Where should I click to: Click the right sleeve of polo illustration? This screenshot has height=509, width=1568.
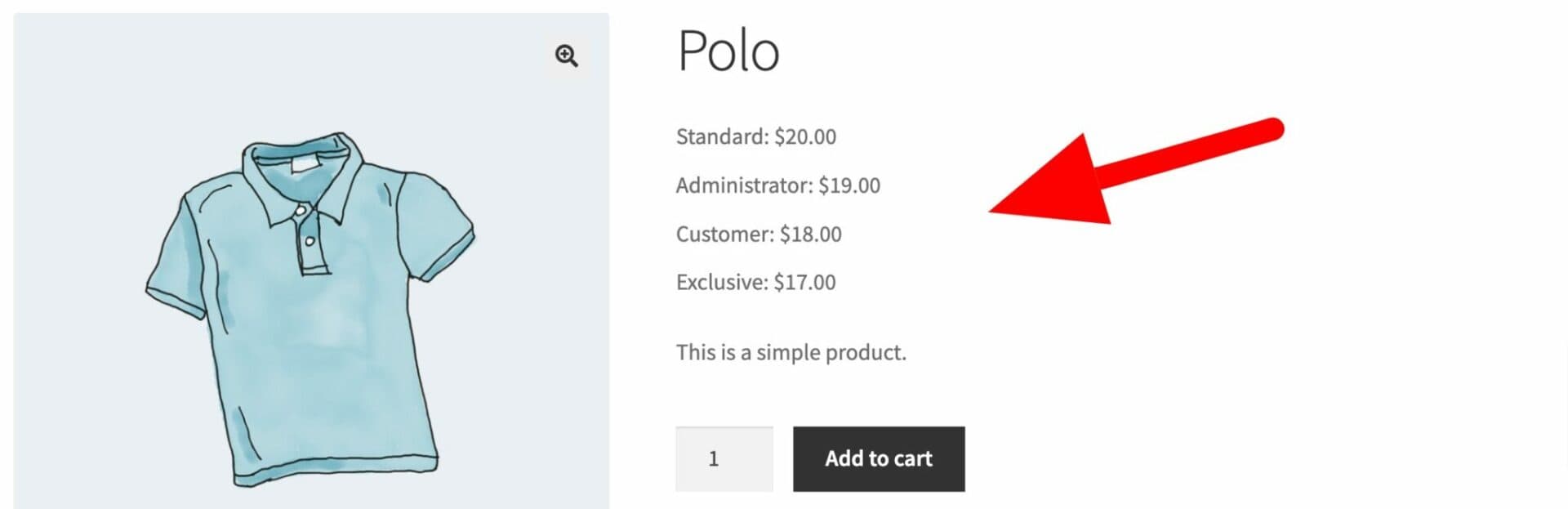[x=437, y=229]
